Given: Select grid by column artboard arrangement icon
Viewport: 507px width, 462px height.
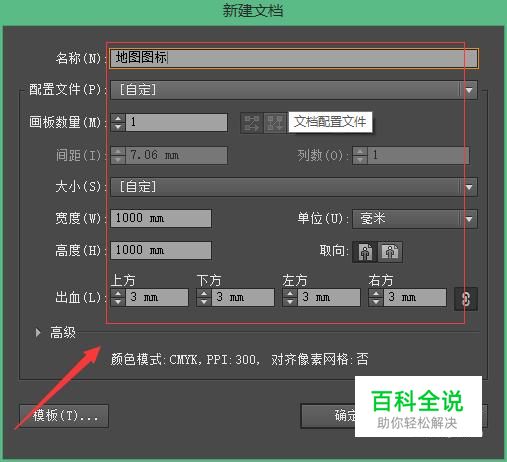Looking at the screenshot, I should click(x=275, y=123).
